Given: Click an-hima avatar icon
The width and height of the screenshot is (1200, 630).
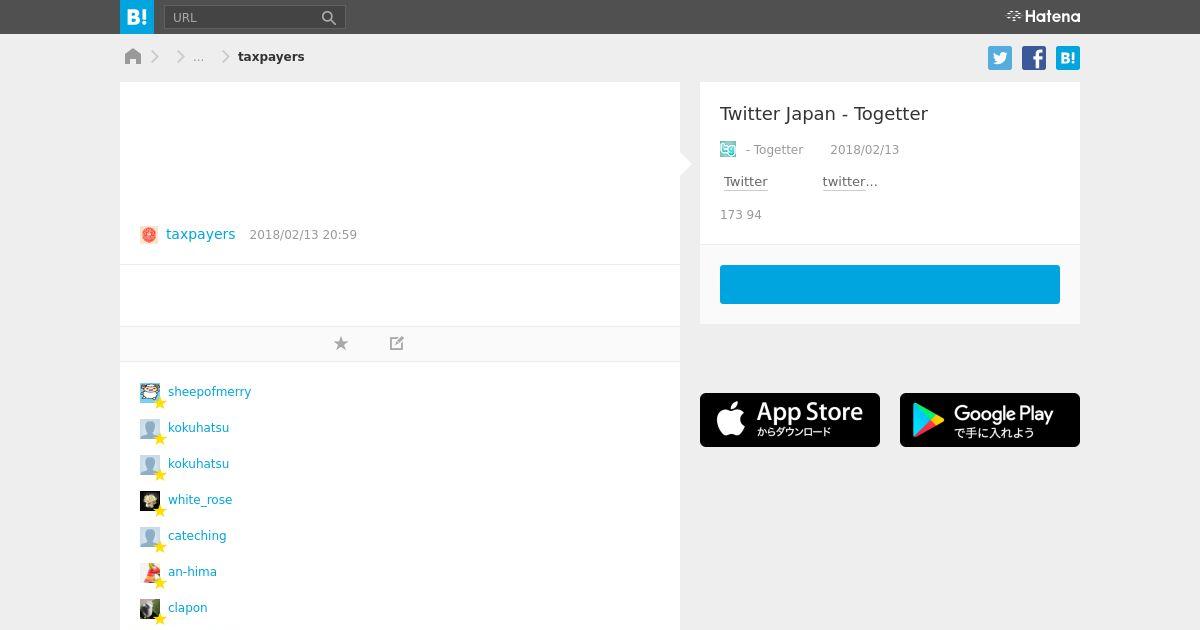Looking at the screenshot, I should coord(150,572).
